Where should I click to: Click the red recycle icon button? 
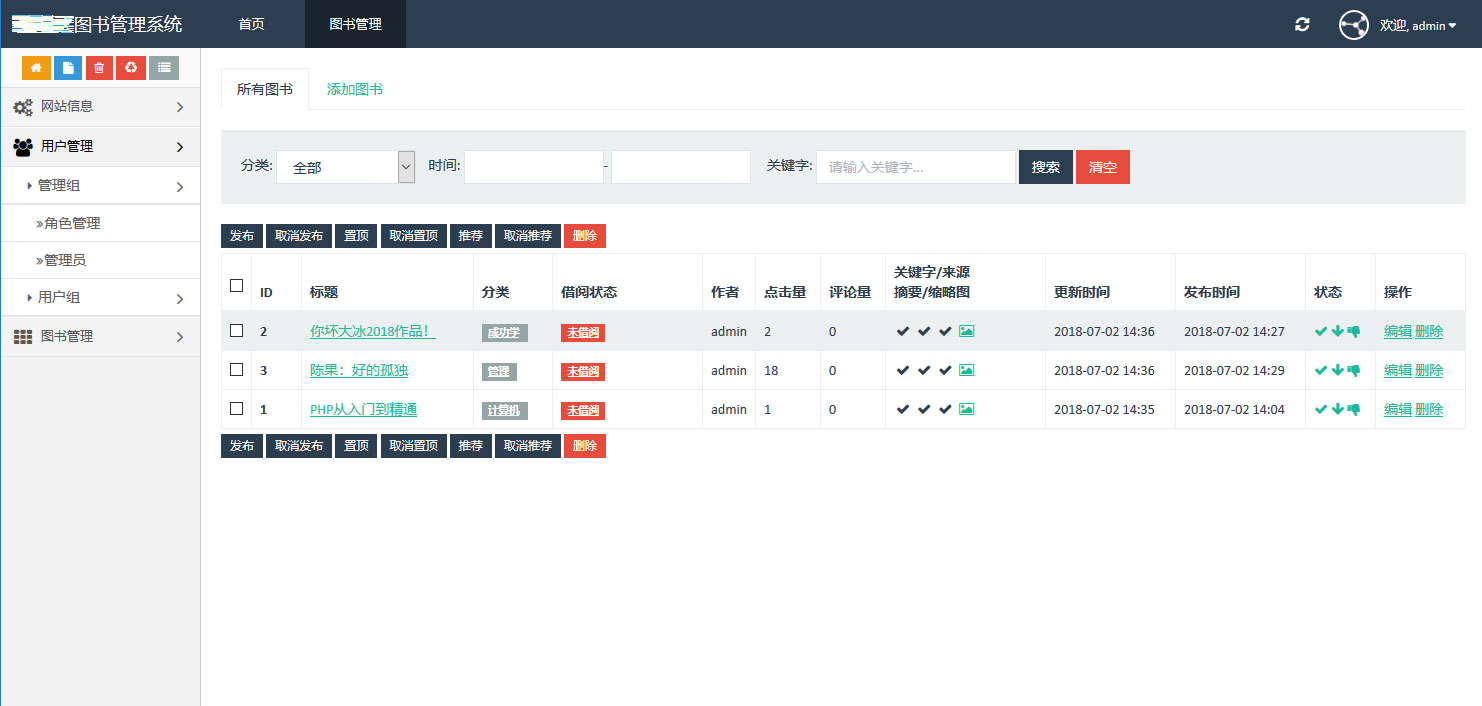click(x=131, y=68)
